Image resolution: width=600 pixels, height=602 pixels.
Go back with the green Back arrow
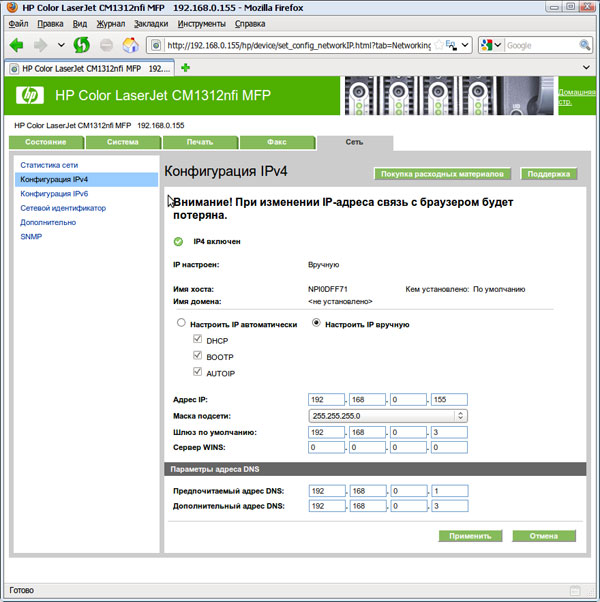coord(17,45)
